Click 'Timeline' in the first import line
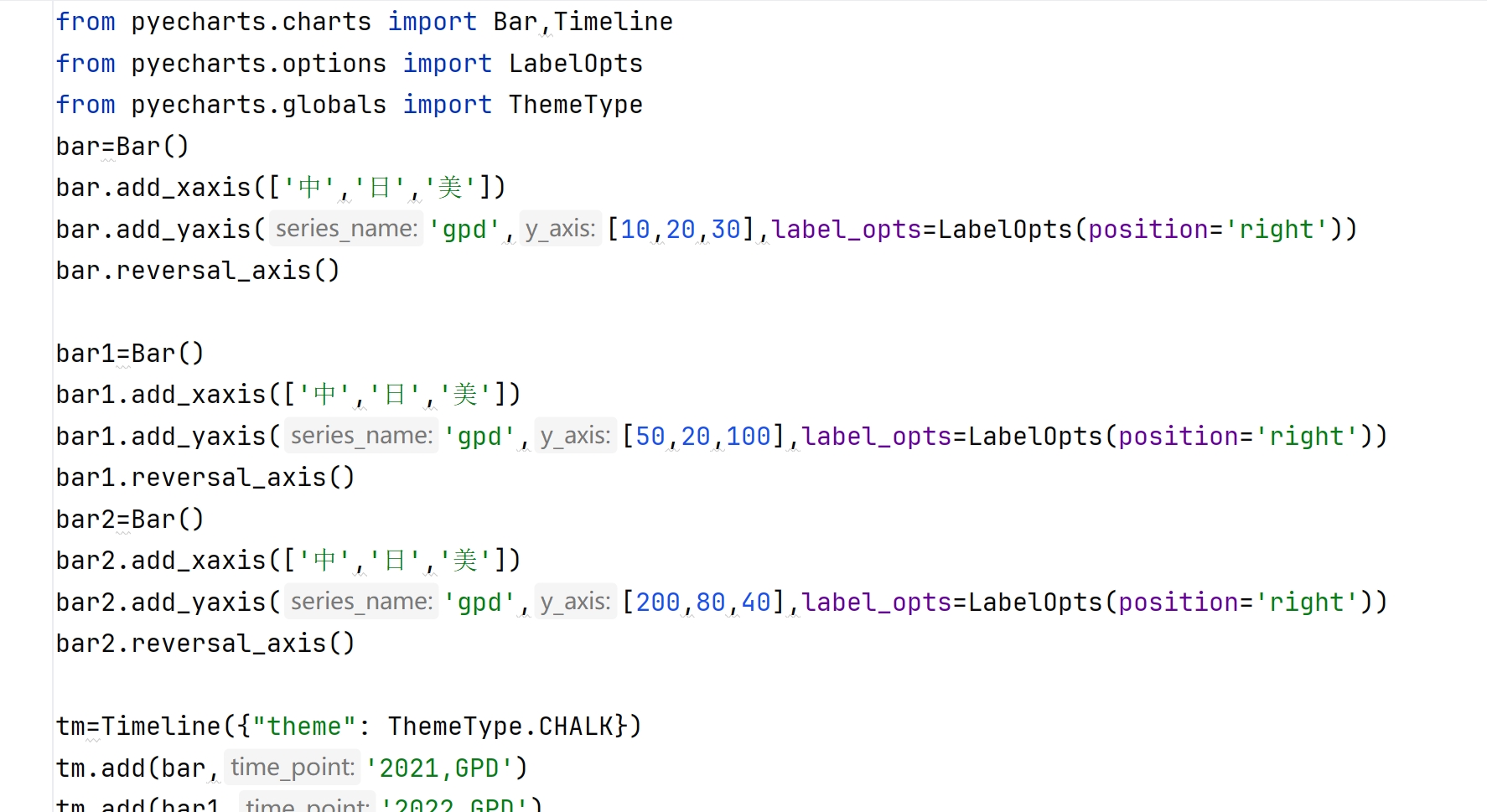 [613, 22]
